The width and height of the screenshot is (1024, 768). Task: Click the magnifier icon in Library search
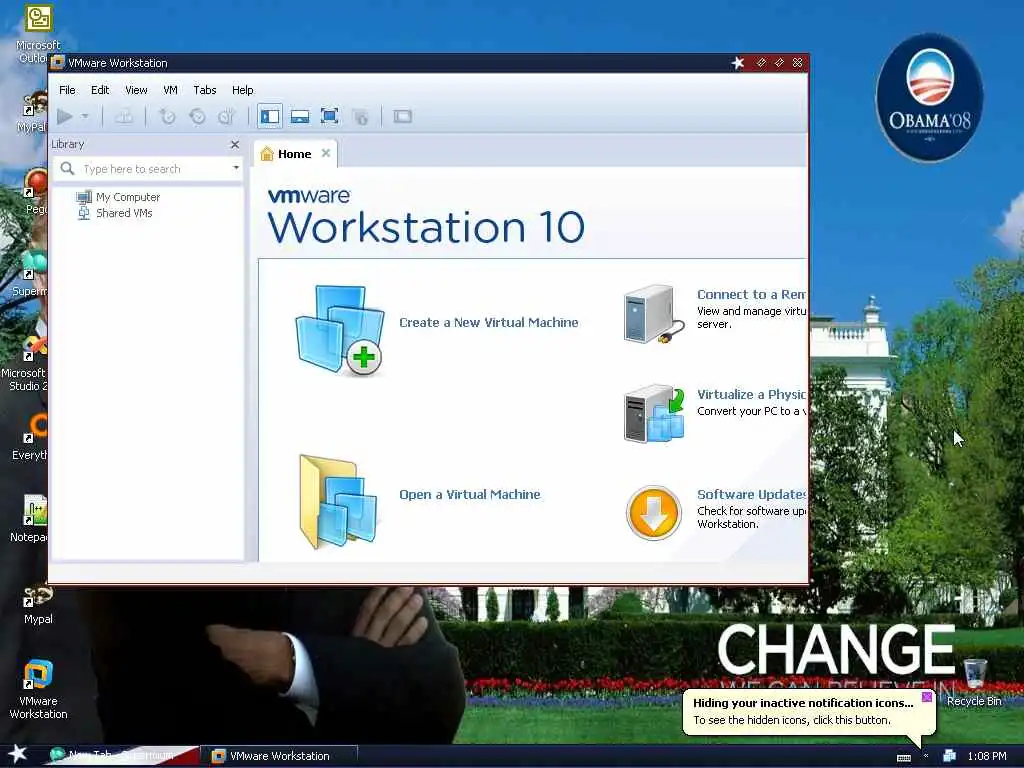point(67,168)
